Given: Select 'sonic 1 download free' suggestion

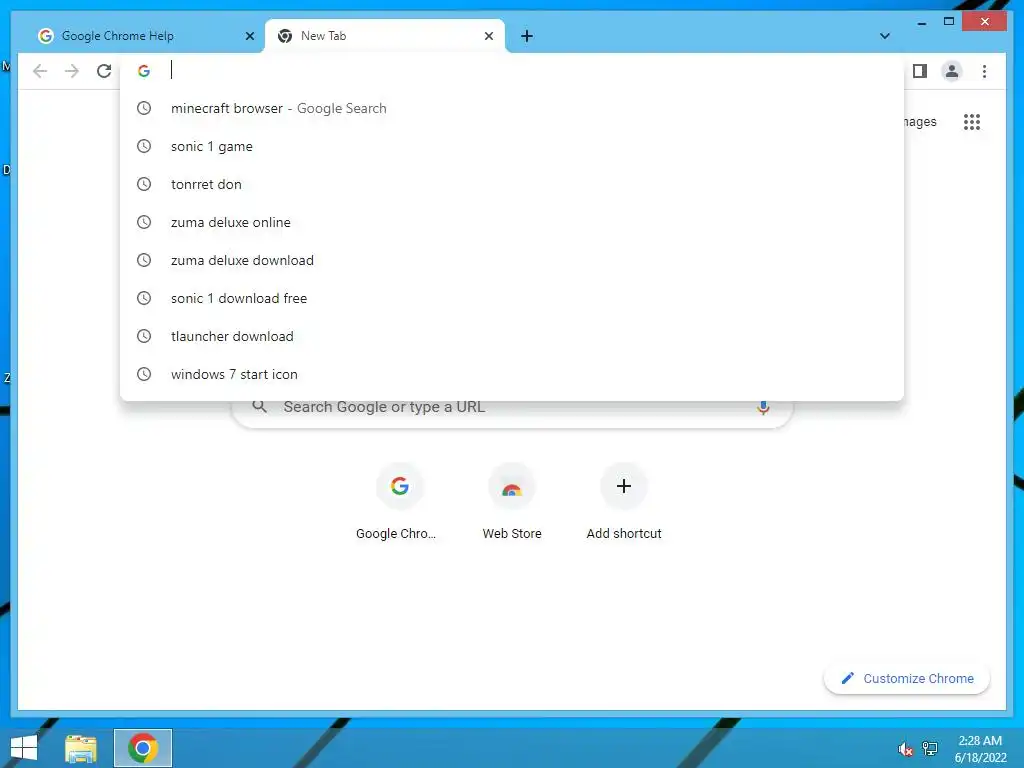Looking at the screenshot, I should (x=512, y=298).
